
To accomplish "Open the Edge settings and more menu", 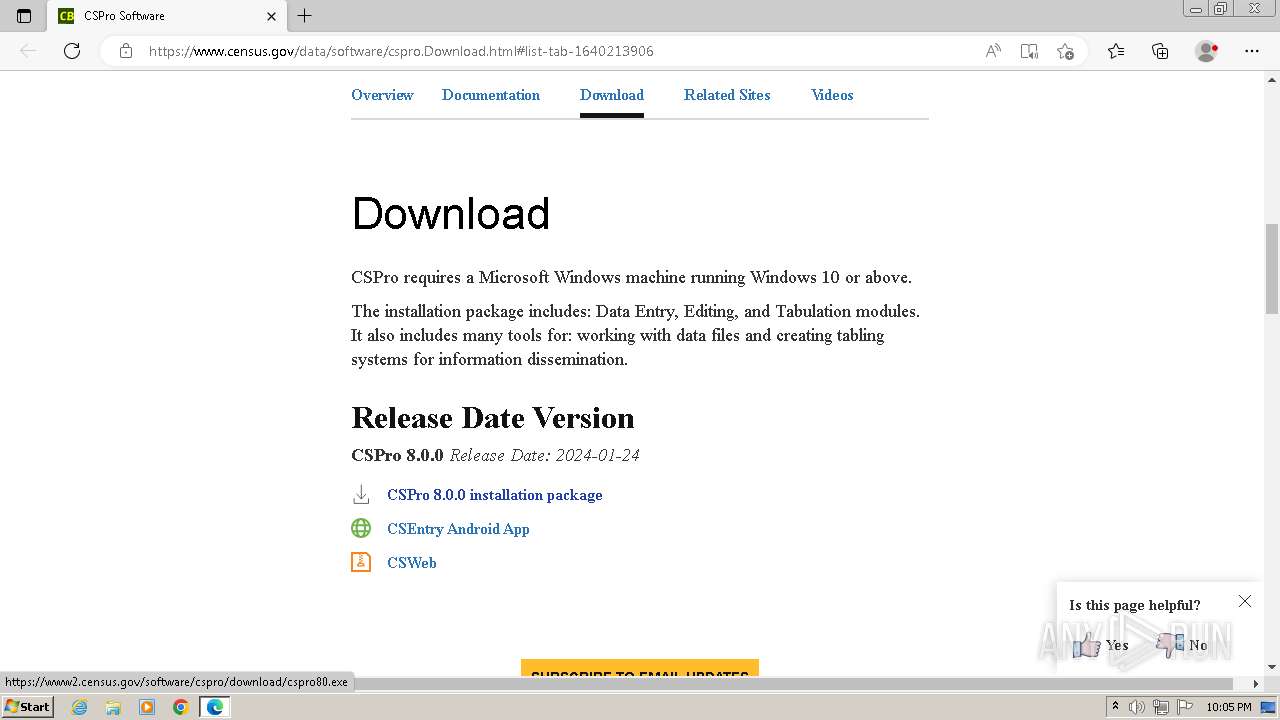I will (x=1252, y=51).
